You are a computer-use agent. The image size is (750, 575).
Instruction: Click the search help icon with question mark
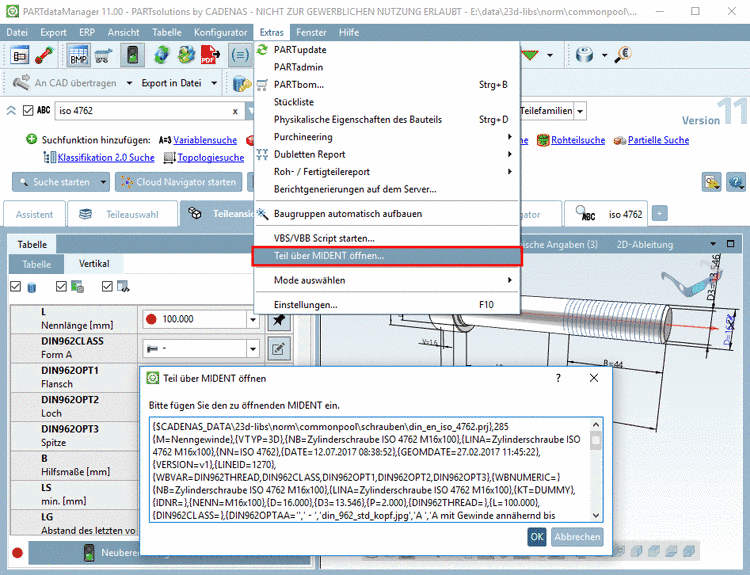(736, 182)
